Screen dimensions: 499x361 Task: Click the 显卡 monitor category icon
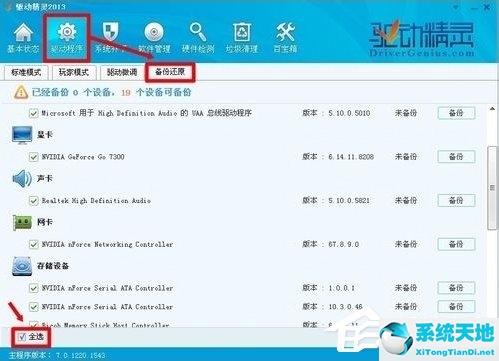(x=22, y=135)
